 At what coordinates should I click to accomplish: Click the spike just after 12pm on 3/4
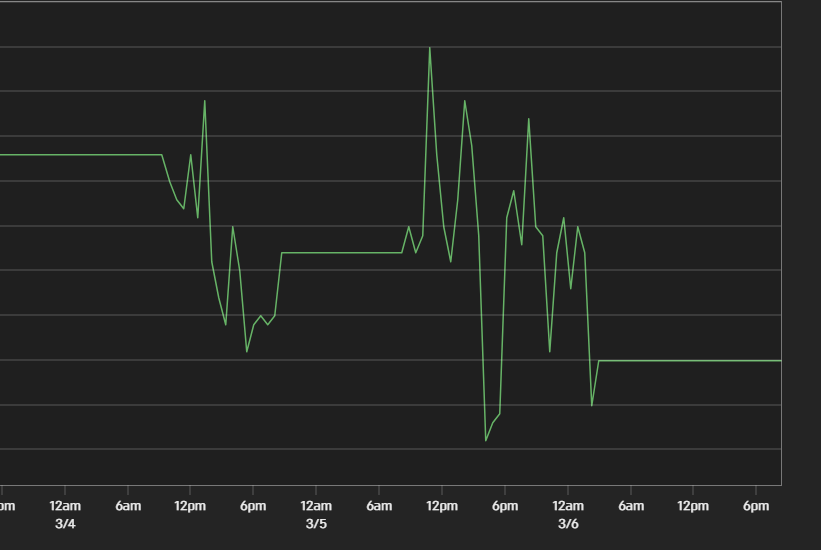(205, 101)
